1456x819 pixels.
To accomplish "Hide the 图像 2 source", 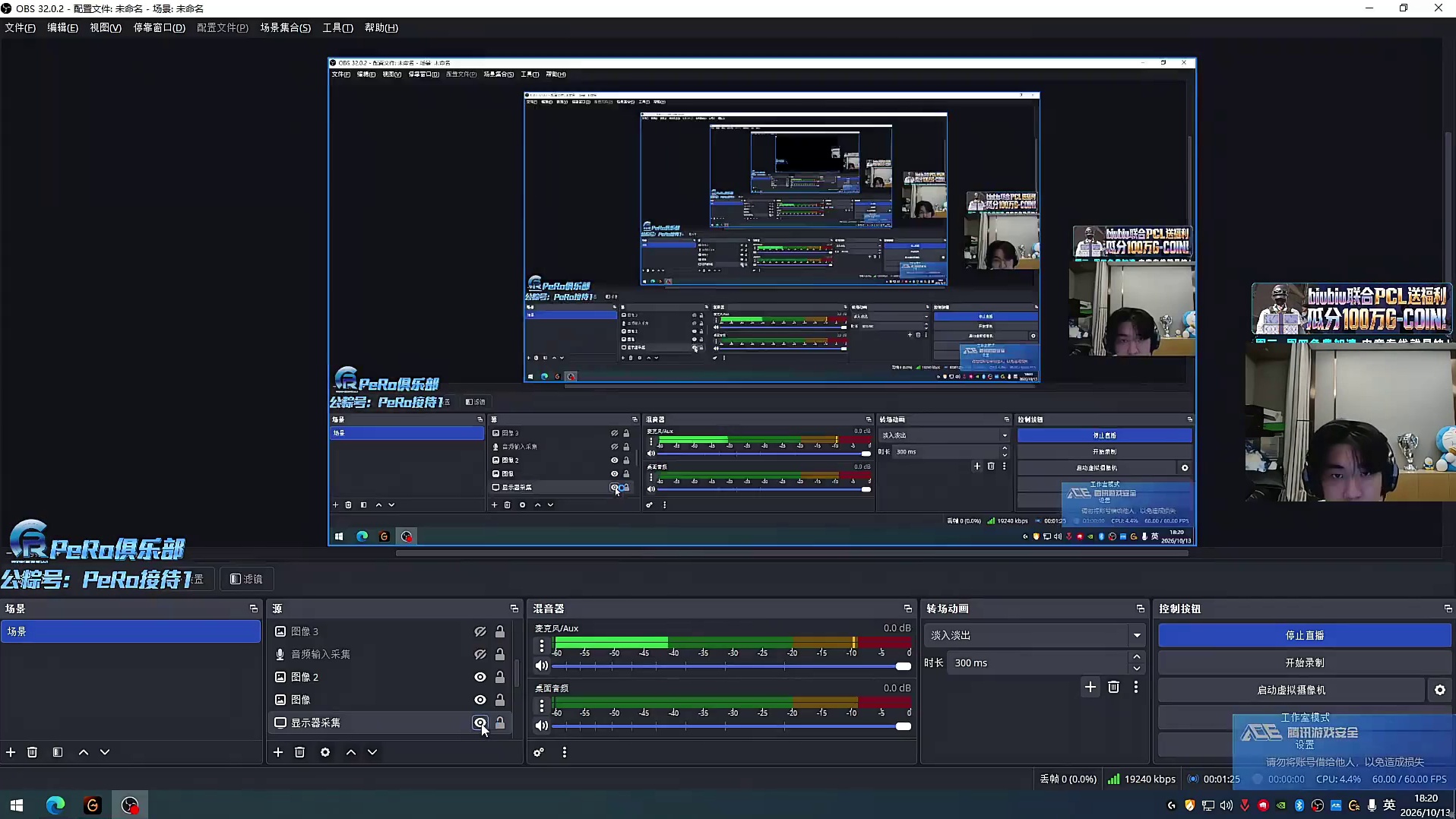I will pyautogui.click(x=480, y=677).
